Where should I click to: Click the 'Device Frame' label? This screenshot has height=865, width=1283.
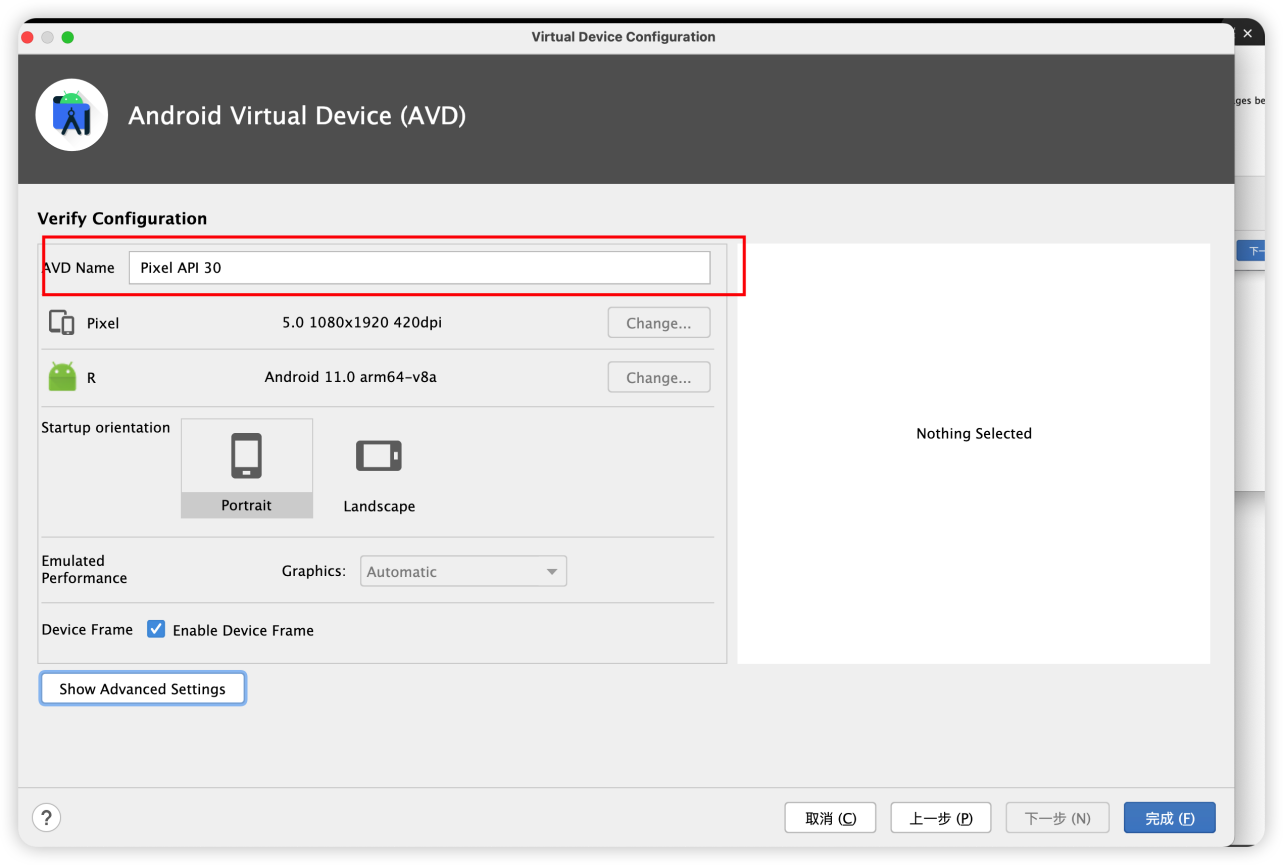(x=87, y=629)
